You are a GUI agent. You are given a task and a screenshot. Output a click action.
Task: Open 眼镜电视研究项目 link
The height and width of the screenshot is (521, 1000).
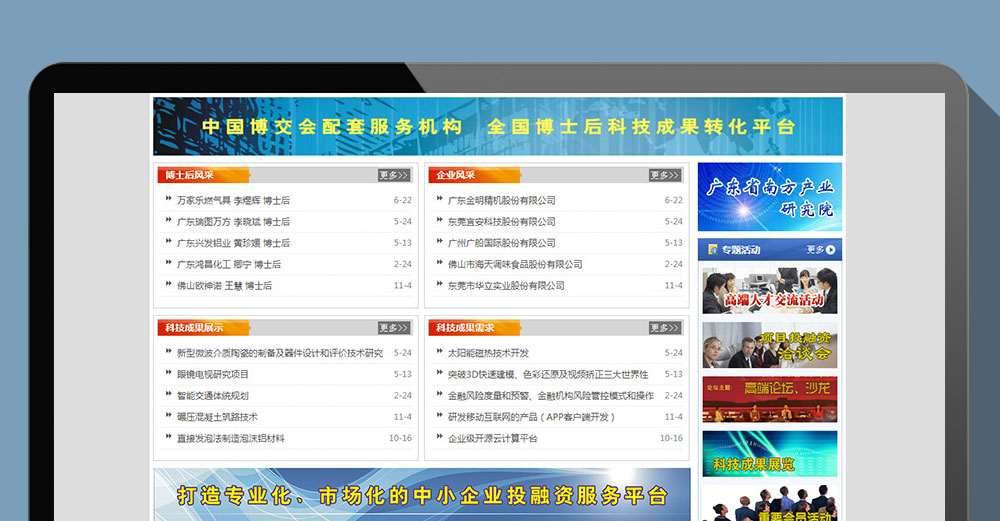[x=213, y=374]
